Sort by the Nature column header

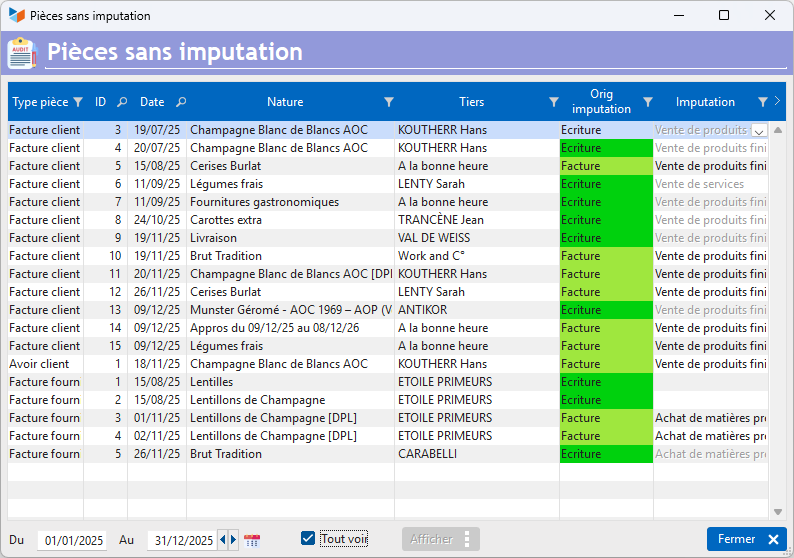(x=285, y=102)
